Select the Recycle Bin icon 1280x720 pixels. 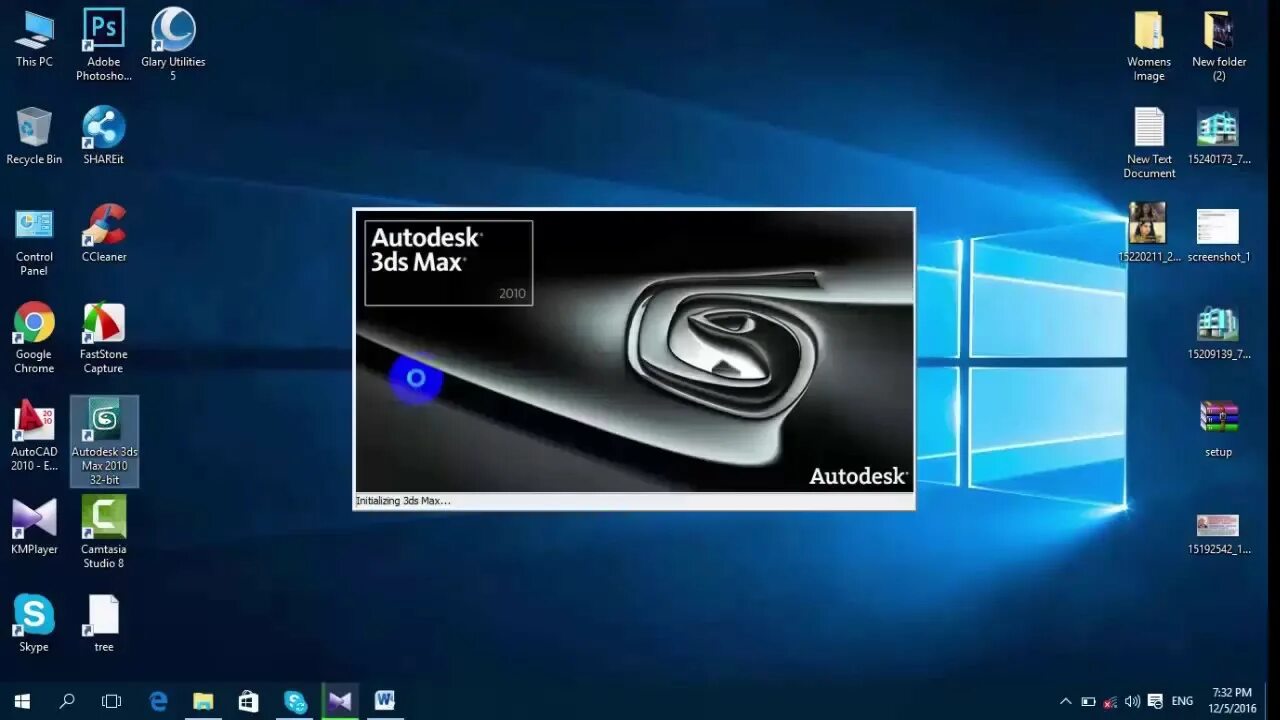(34, 136)
